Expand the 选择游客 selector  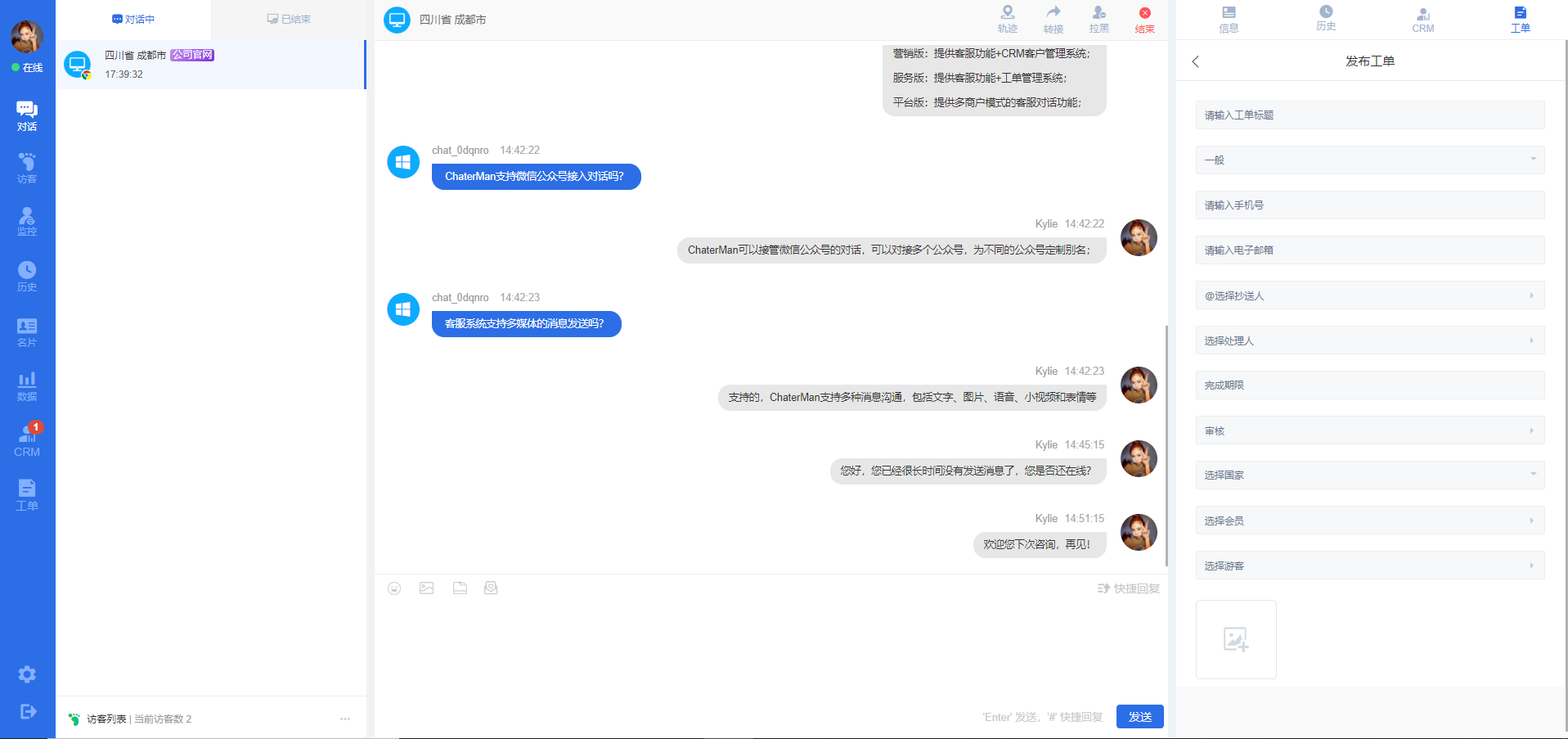(1370, 566)
